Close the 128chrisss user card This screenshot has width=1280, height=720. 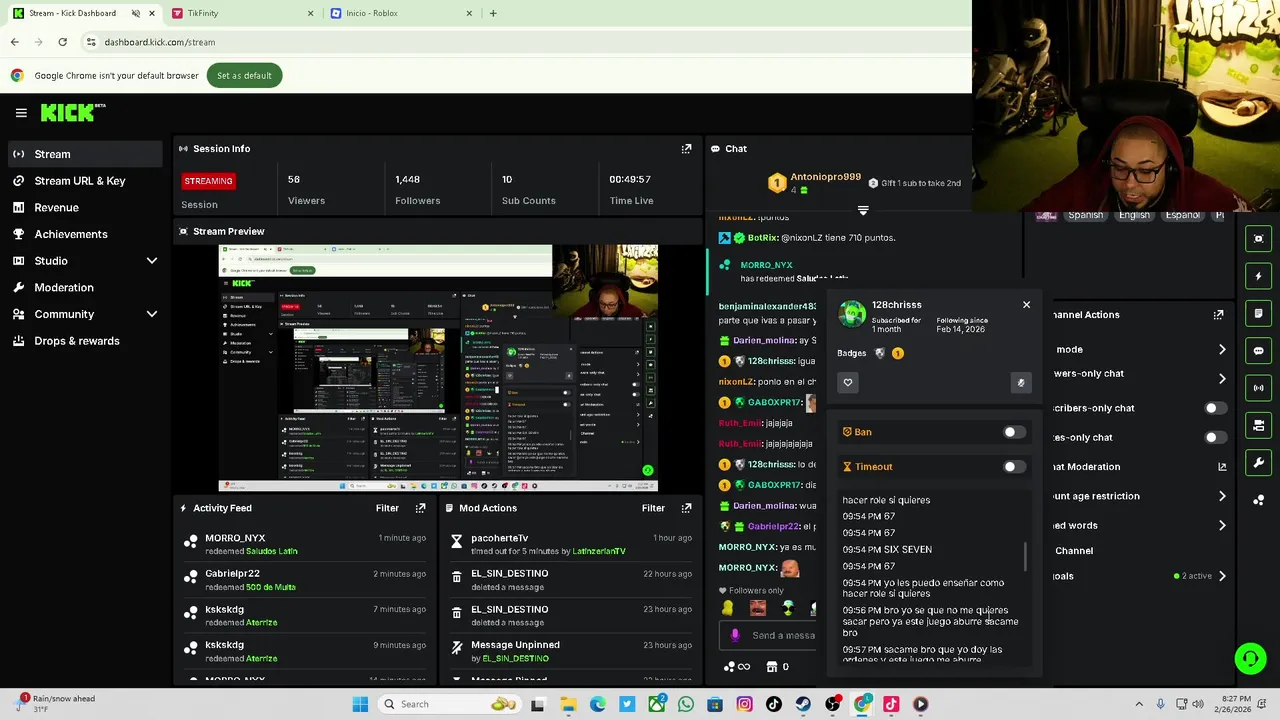(1026, 305)
